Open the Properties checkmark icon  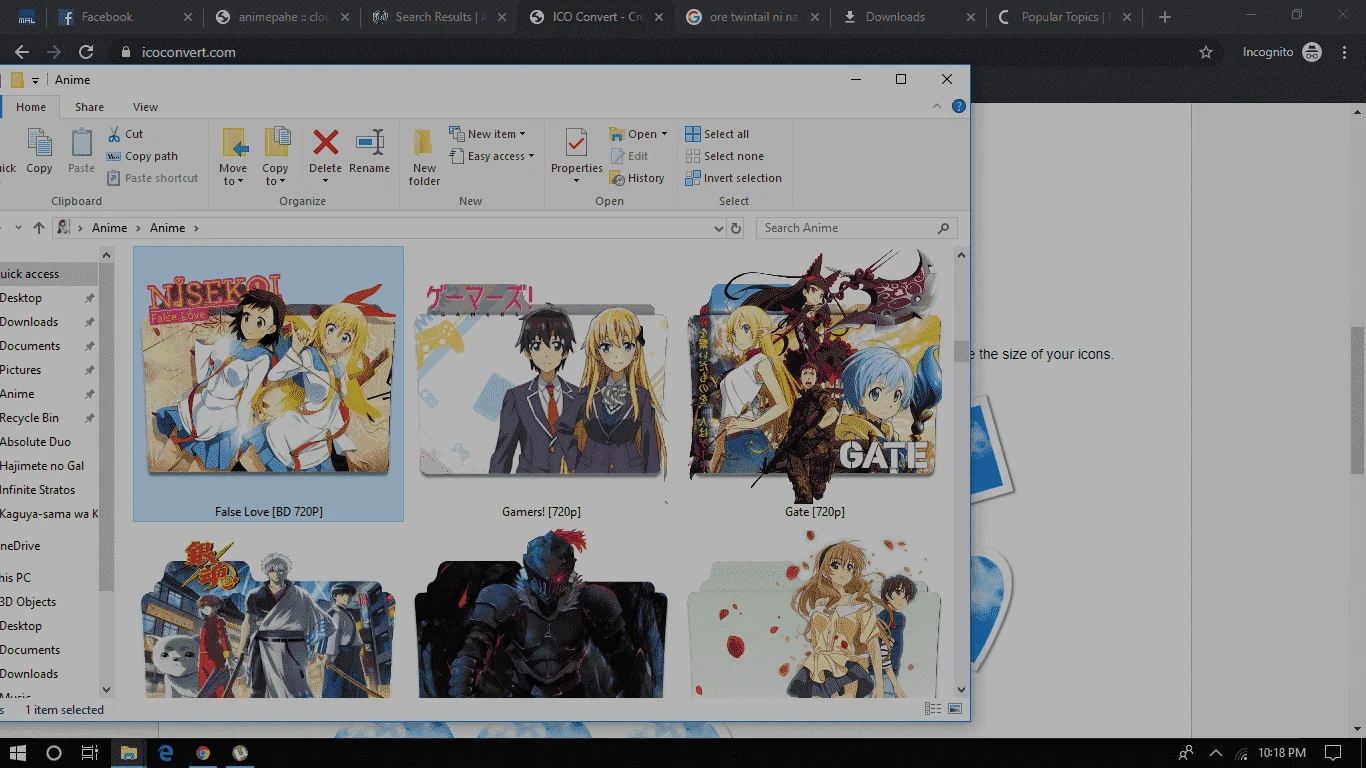(x=576, y=143)
